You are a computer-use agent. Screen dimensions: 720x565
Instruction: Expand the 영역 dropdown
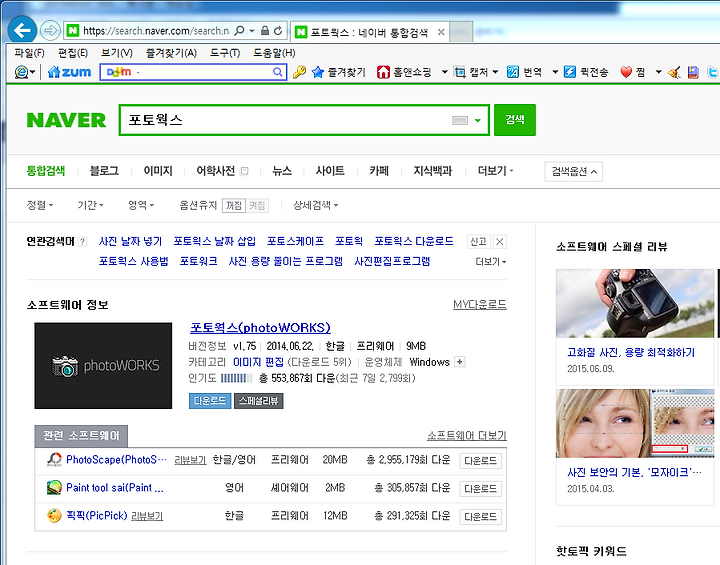(x=141, y=205)
